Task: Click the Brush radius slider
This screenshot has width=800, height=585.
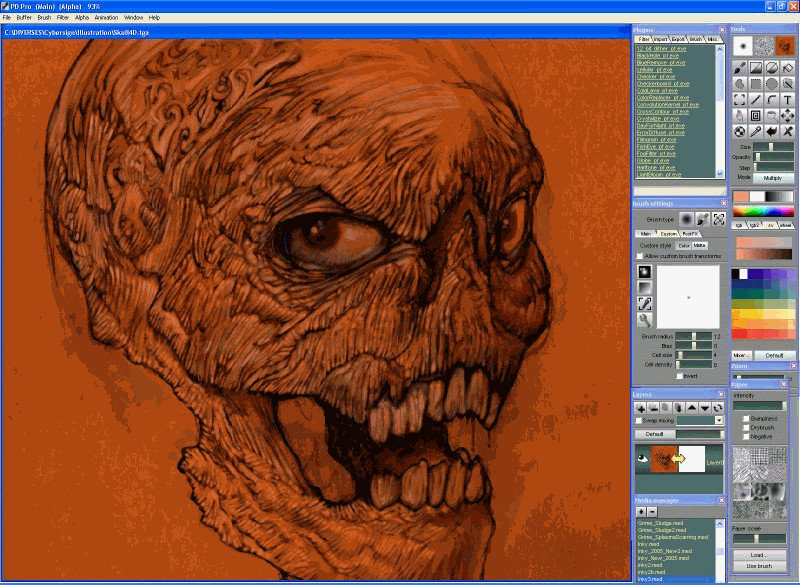Action: pyautogui.click(x=693, y=336)
